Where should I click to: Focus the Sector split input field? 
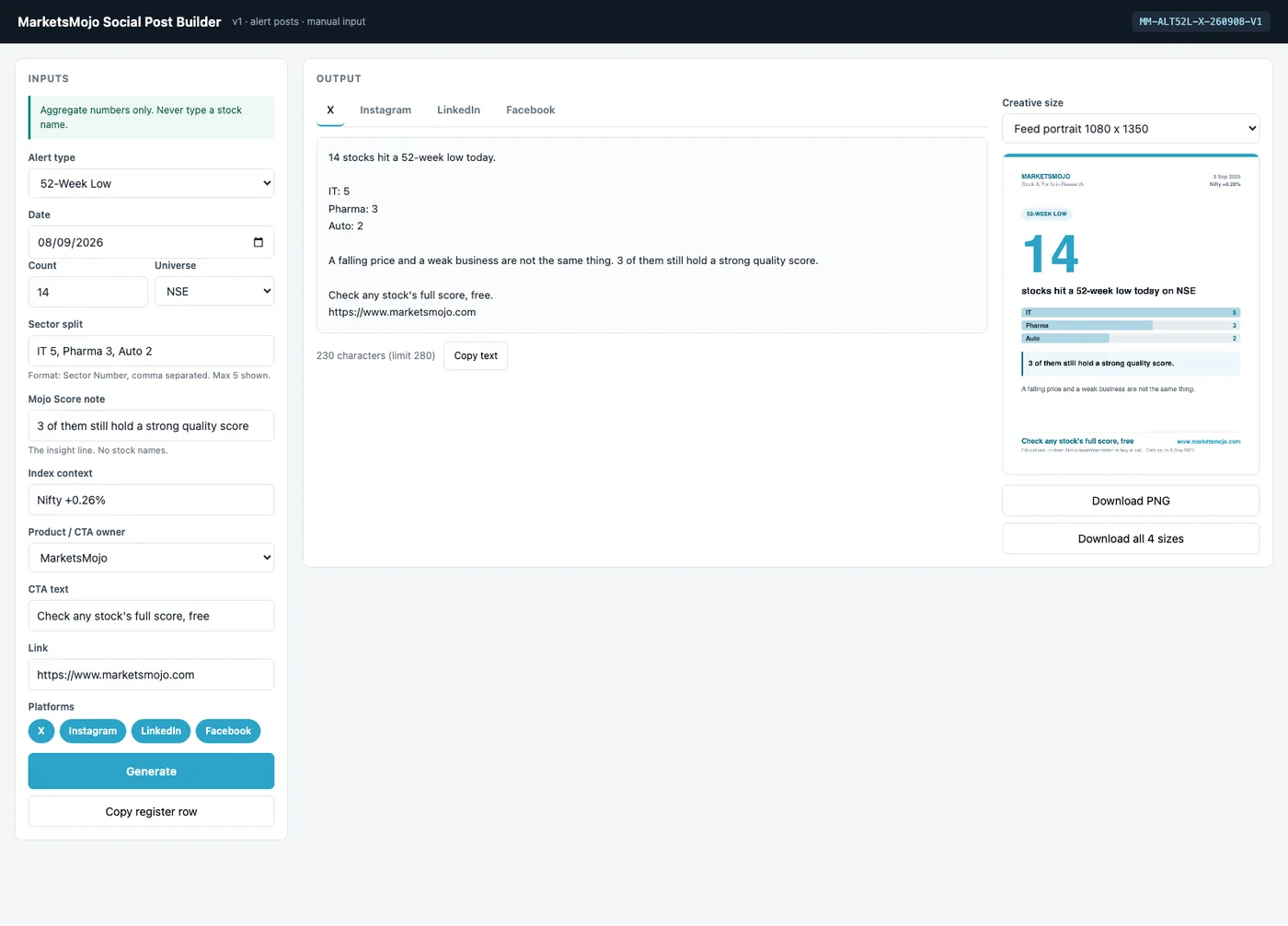tap(151, 351)
